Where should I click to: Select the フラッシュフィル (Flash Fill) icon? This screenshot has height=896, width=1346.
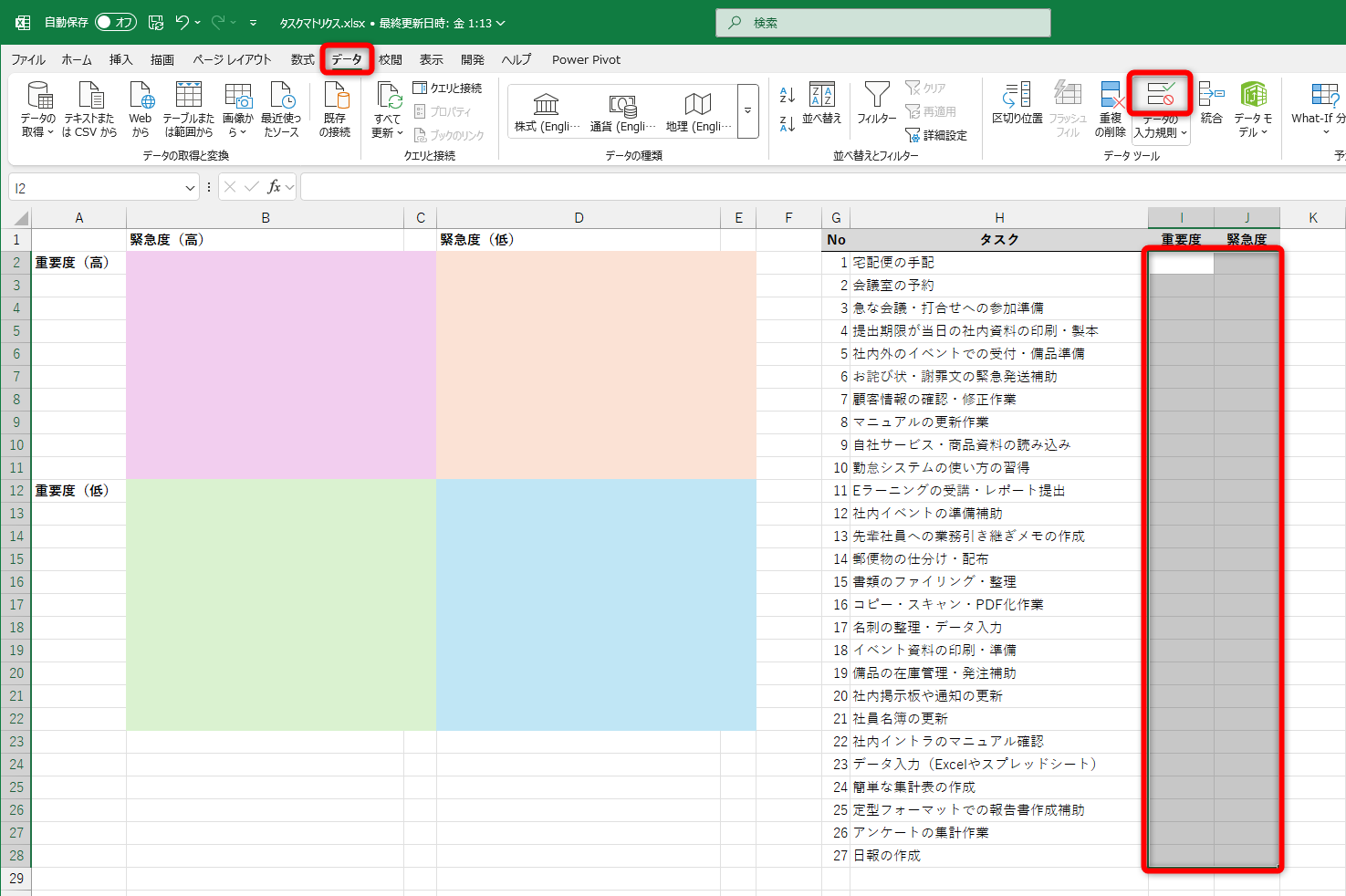[1066, 109]
